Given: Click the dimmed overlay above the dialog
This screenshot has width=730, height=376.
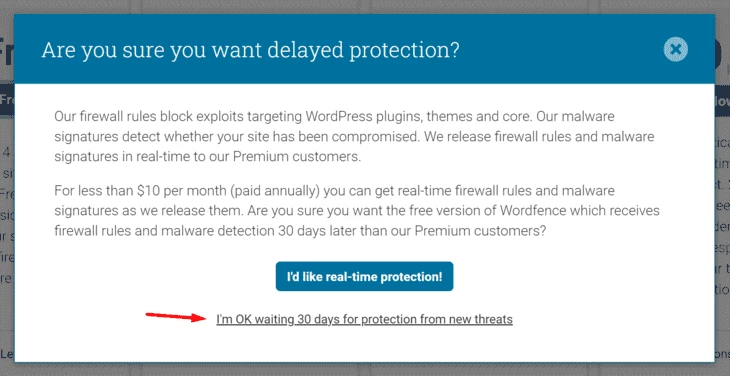Looking at the screenshot, I should pos(365,7).
